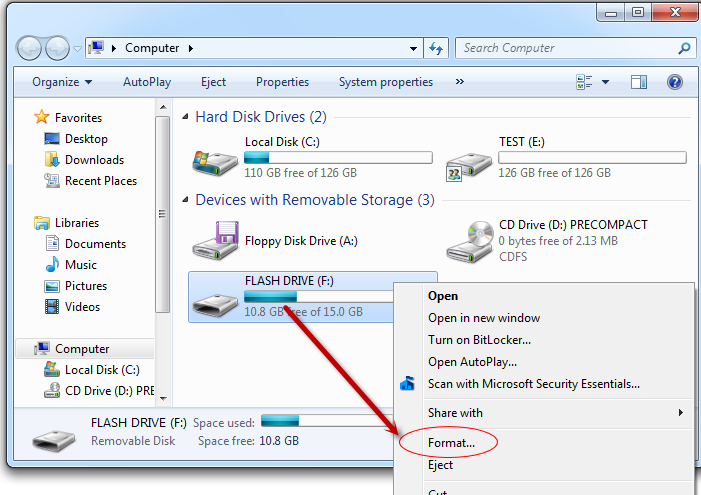Click the search magnifier icon
The width and height of the screenshot is (701, 495).
tap(684, 48)
